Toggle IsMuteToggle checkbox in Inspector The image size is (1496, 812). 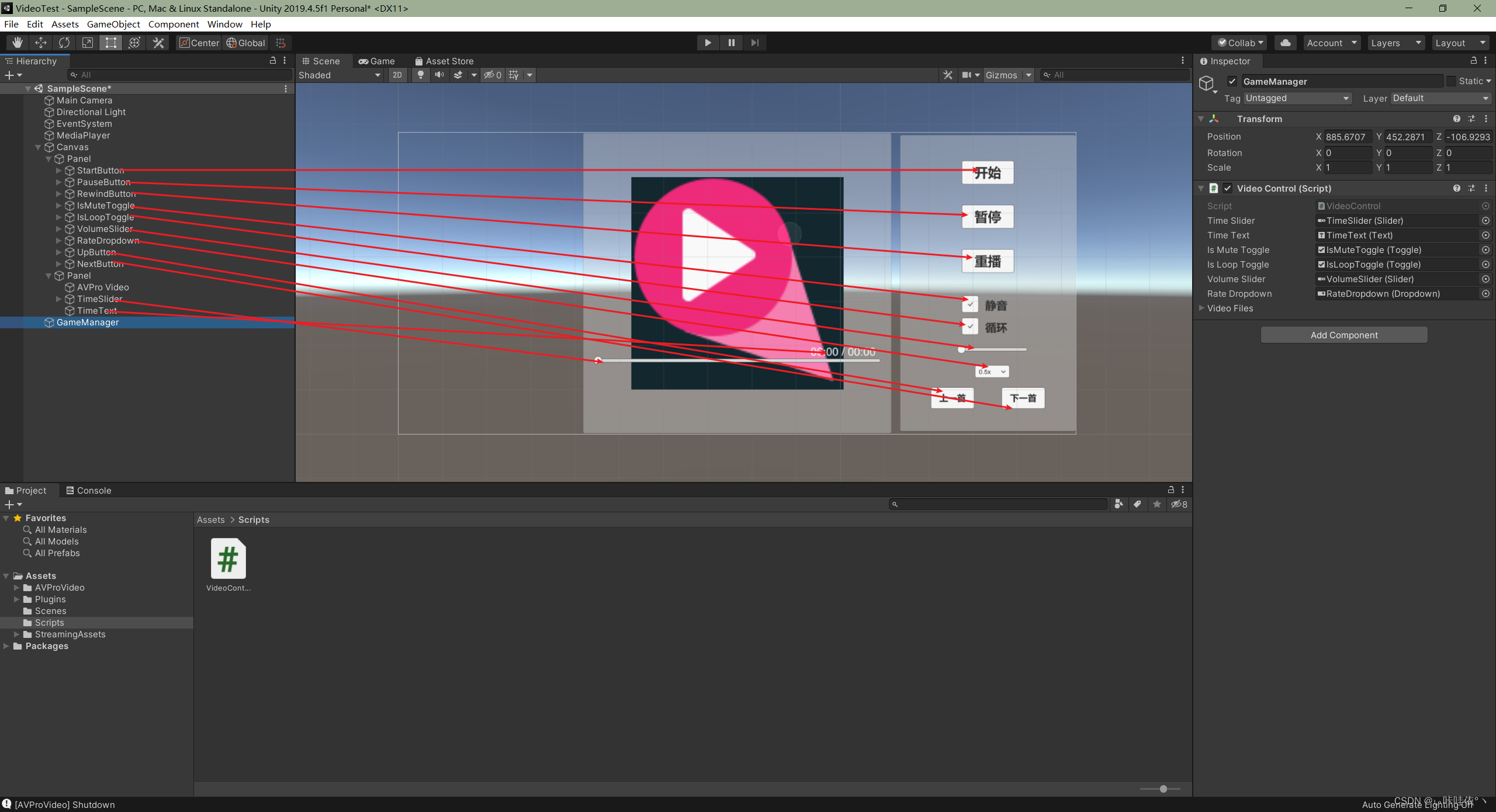pos(1318,249)
